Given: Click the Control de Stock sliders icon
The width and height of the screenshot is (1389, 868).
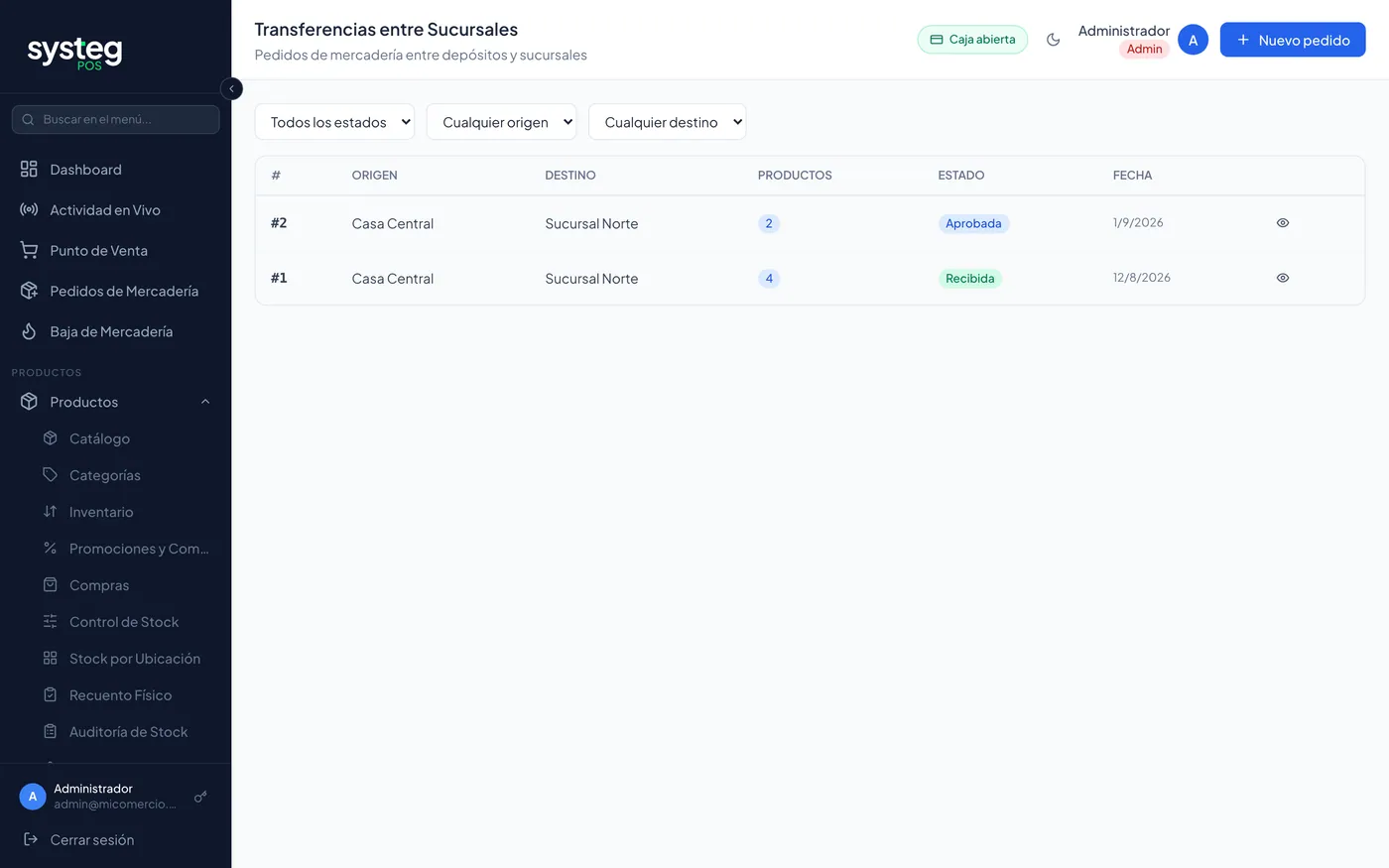Looking at the screenshot, I should click(x=51, y=622).
